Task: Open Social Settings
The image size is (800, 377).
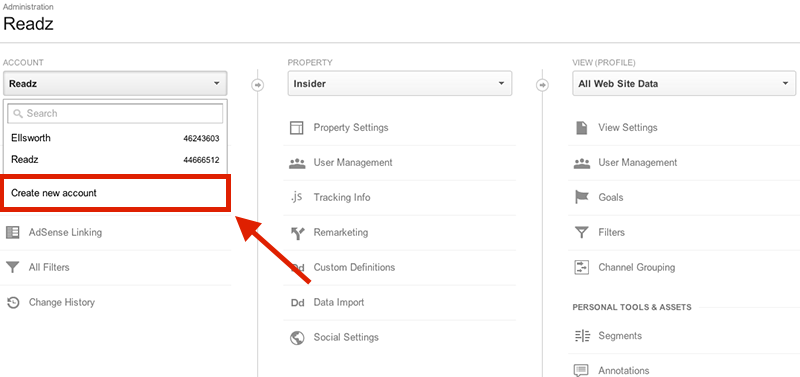Action: [346, 337]
